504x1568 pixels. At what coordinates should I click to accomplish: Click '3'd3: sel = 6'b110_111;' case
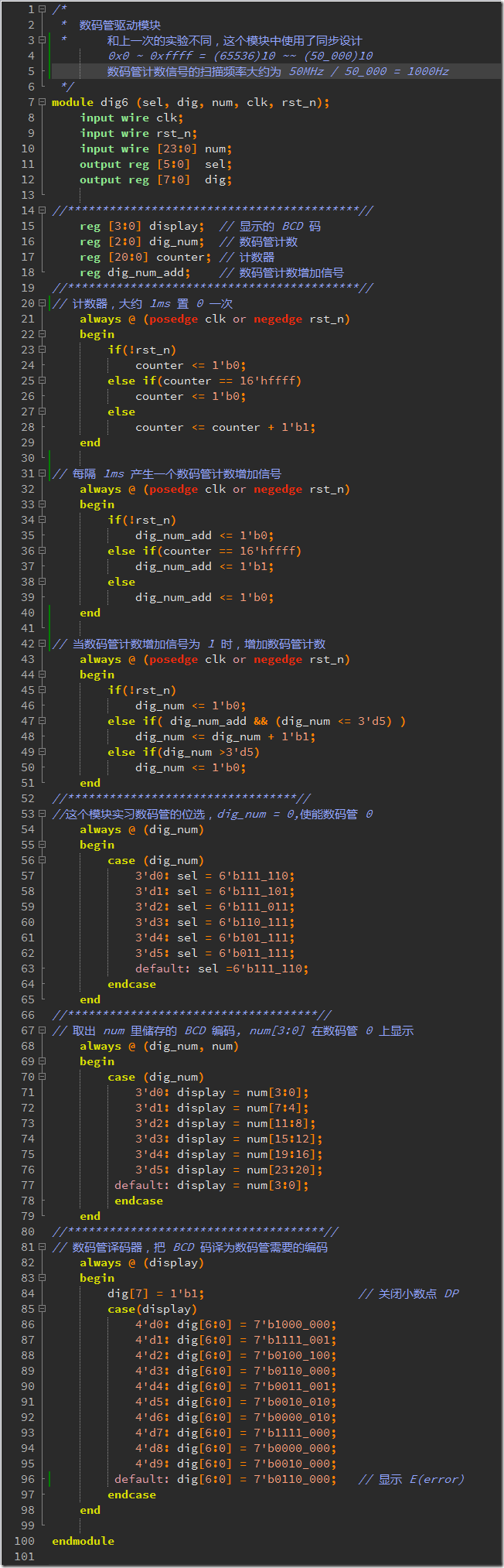[215, 922]
